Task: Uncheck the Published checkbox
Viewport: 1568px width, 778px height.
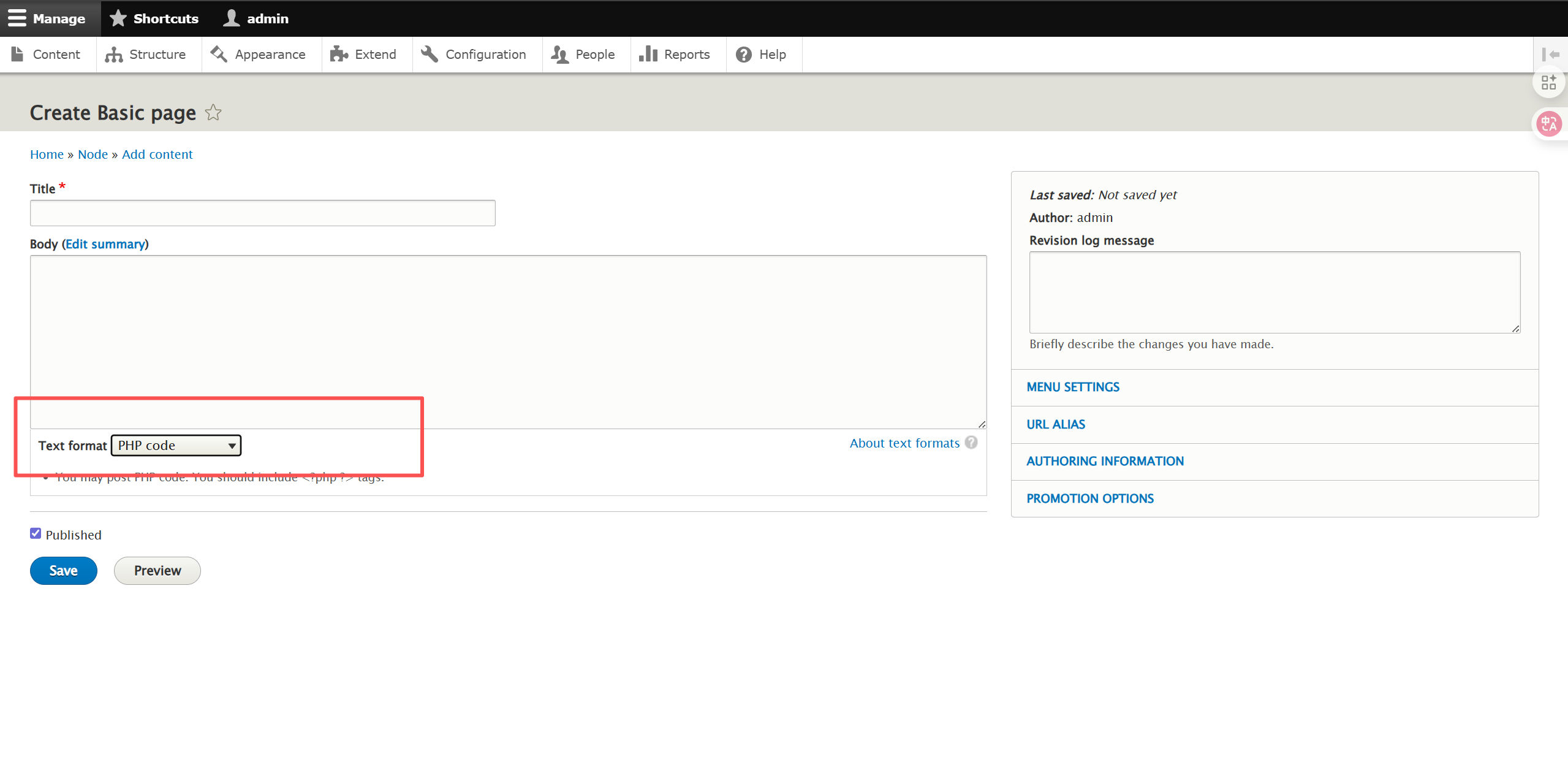Action: point(36,534)
